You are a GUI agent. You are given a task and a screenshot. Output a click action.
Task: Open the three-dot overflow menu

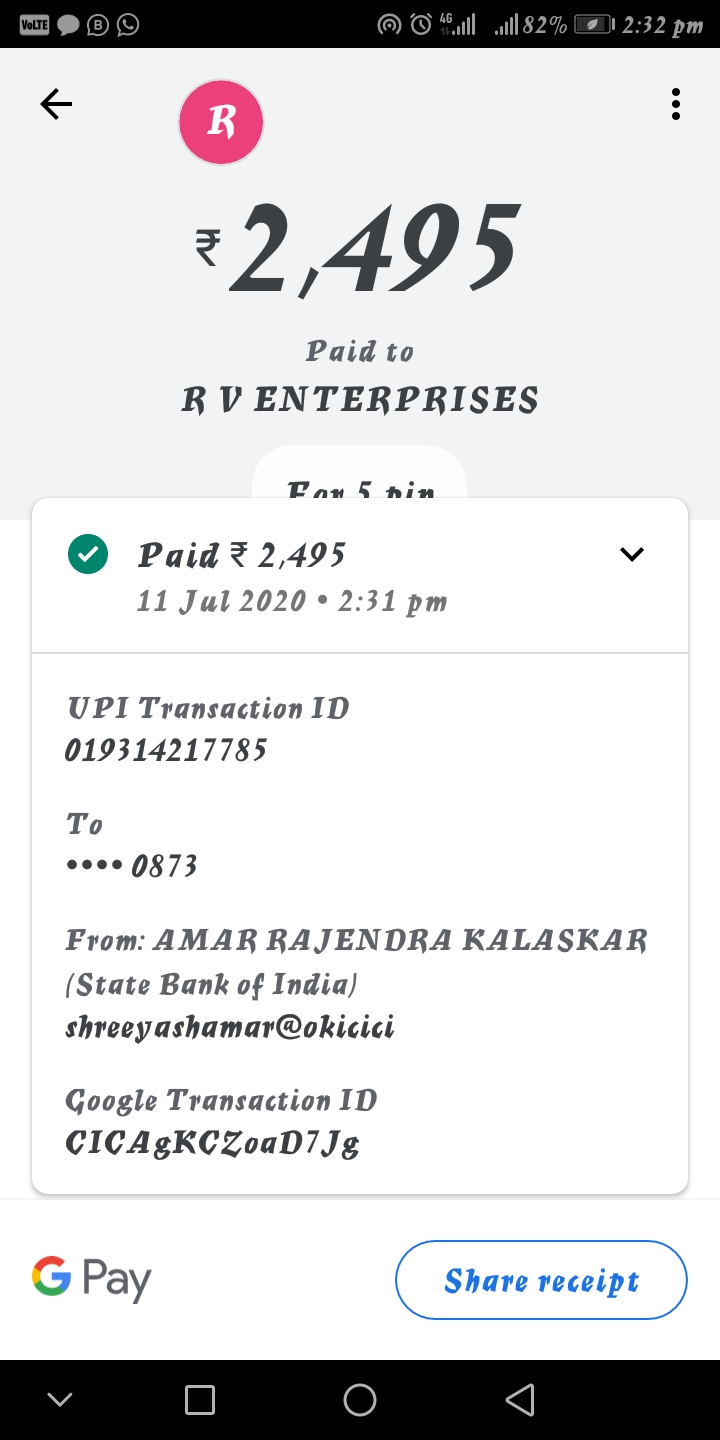[x=676, y=104]
